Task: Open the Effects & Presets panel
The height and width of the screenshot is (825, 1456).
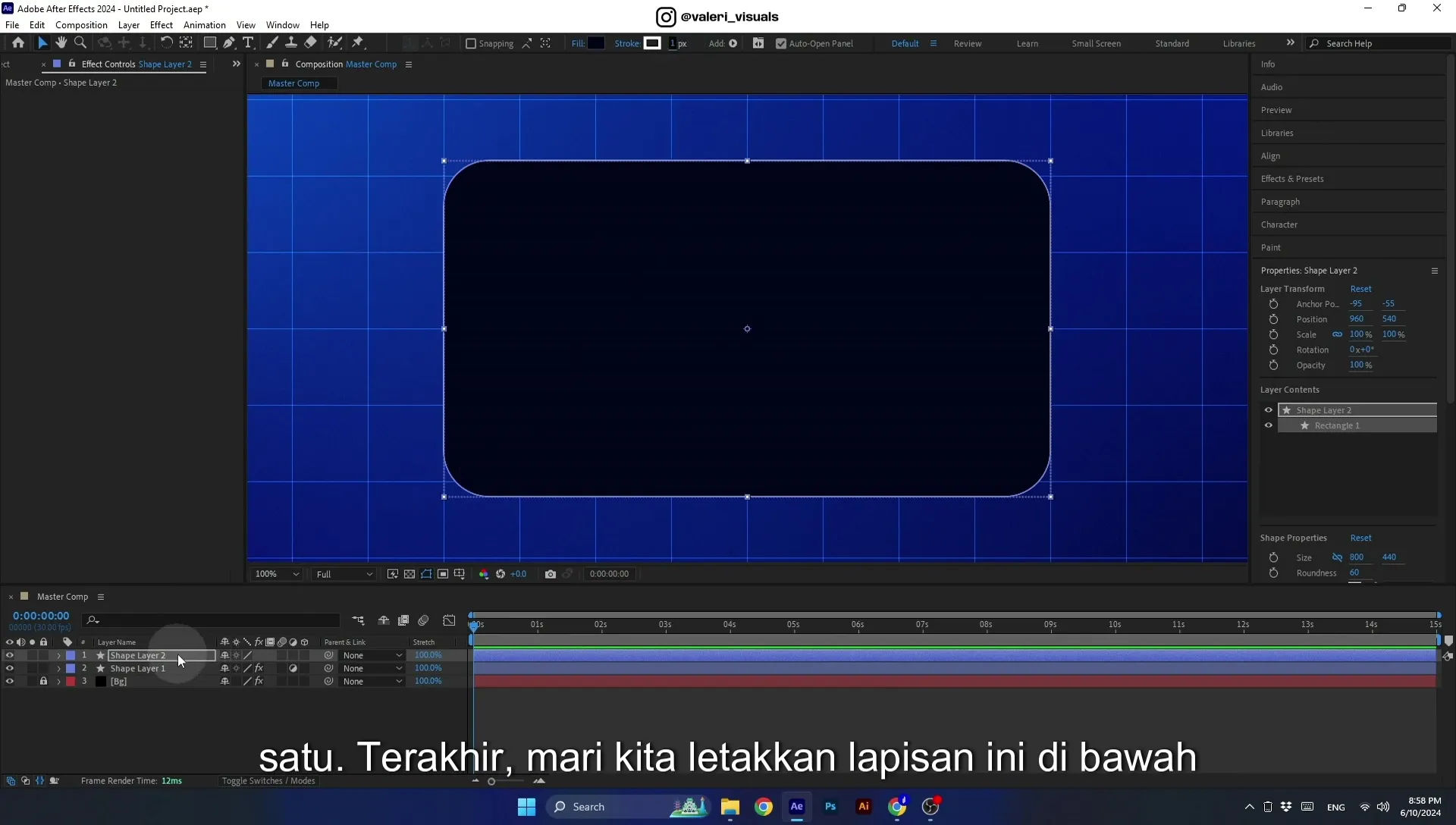Action: (1292, 179)
